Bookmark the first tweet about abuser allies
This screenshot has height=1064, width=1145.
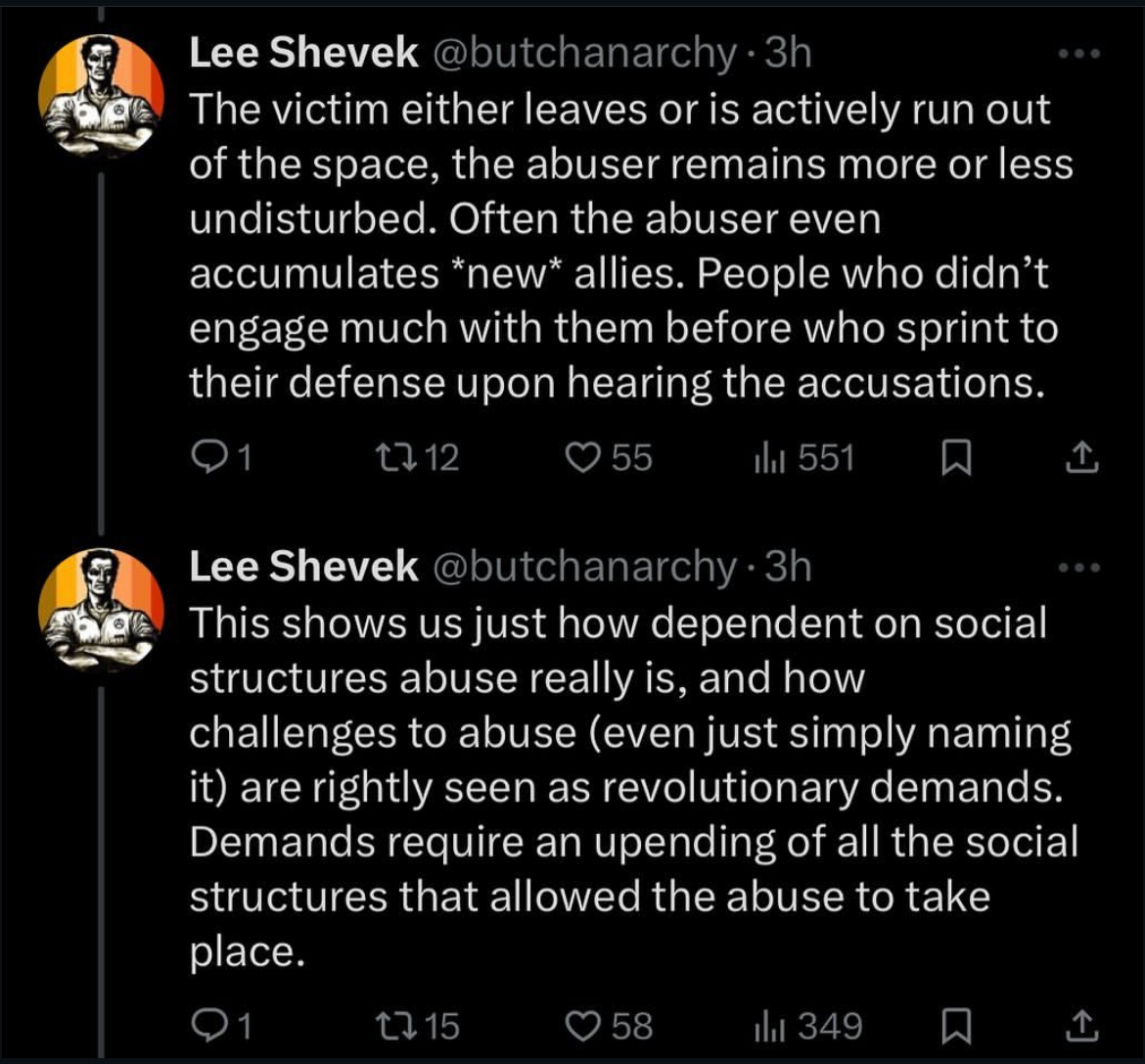coord(954,457)
